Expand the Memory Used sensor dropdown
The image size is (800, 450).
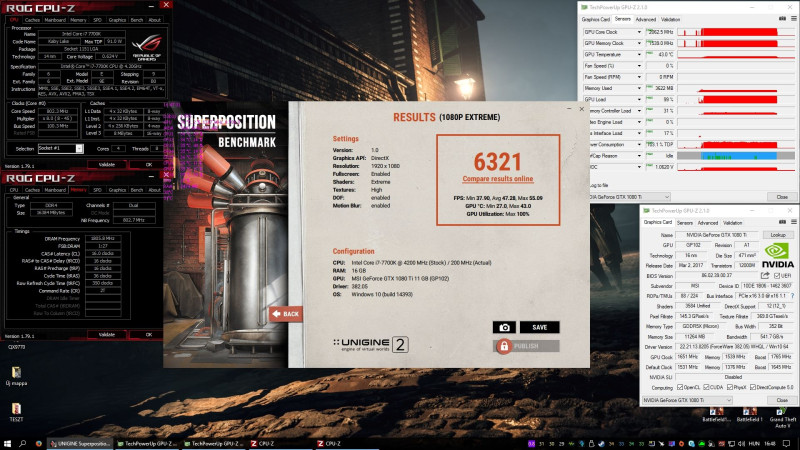coord(639,88)
